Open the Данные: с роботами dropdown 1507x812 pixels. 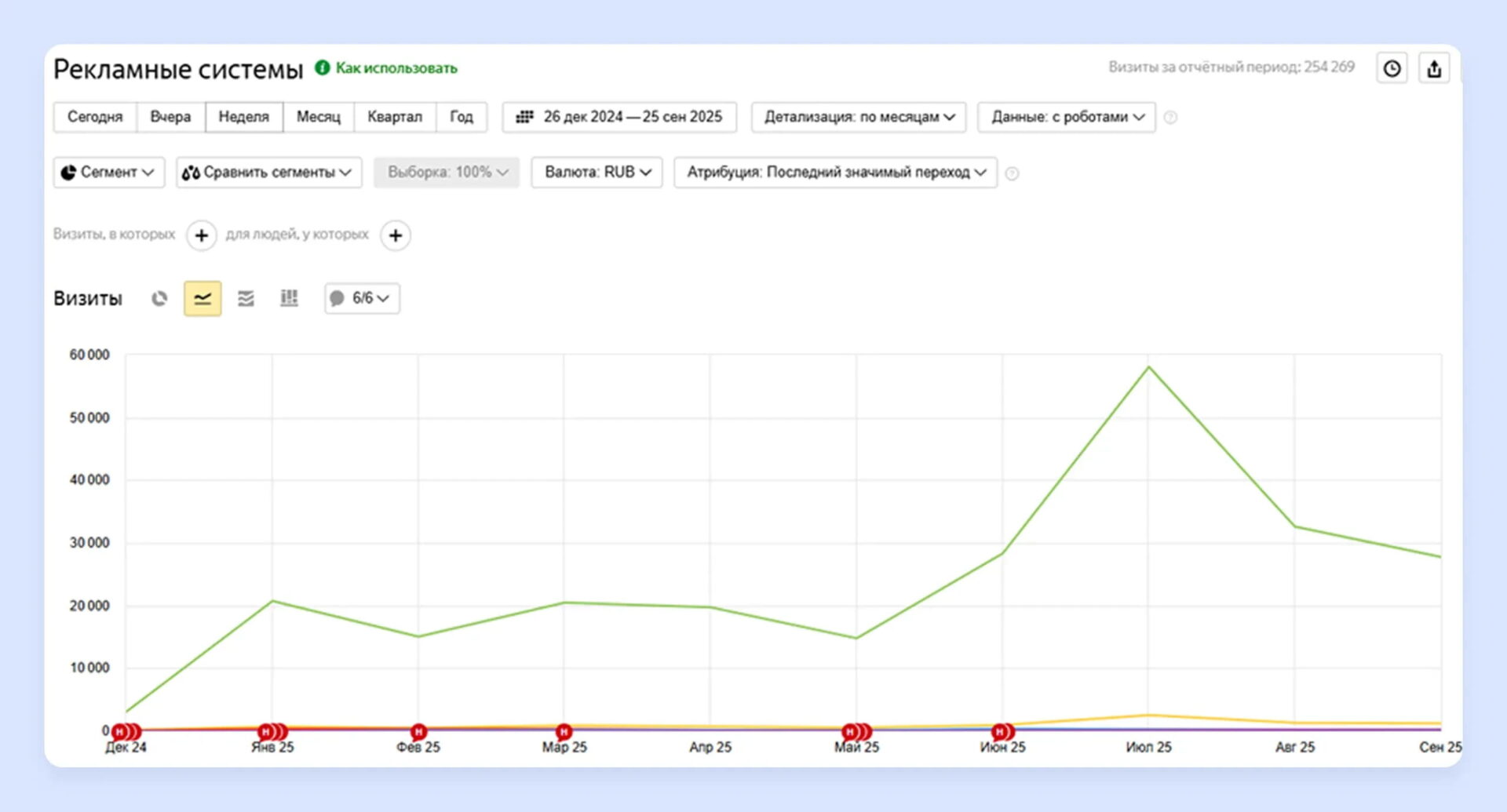point(1067,117)
